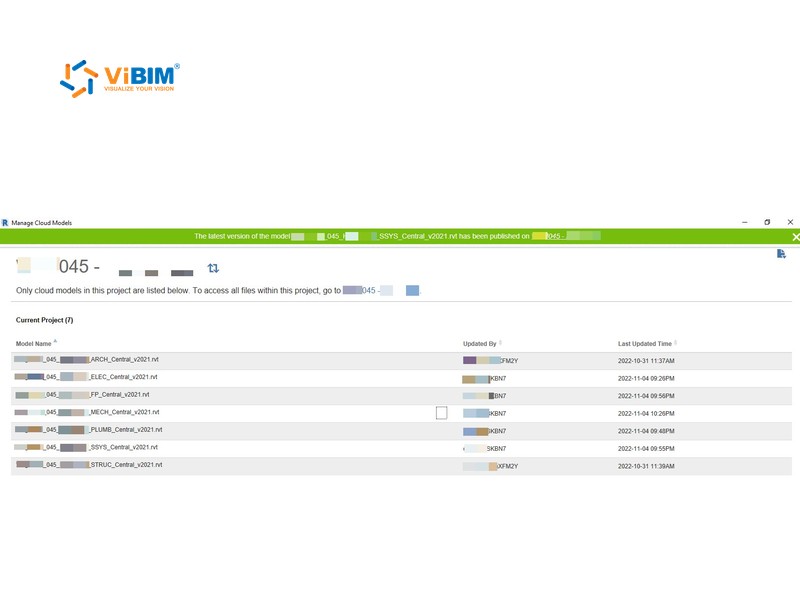
Task: Click the 2022-11-04 09:56PM timestamp
Action: pos(646,396)
